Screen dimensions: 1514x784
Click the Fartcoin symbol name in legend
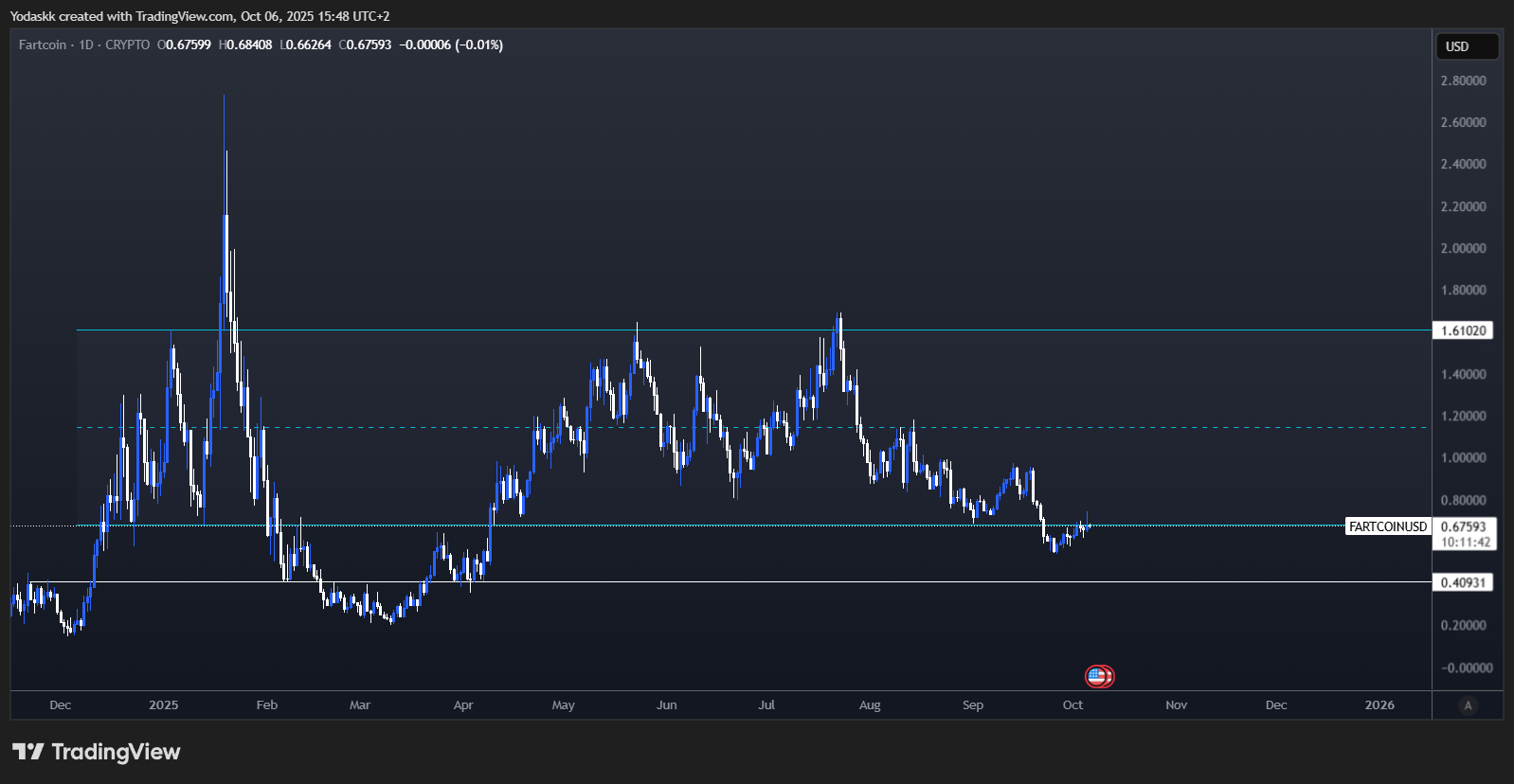(43, 45)
